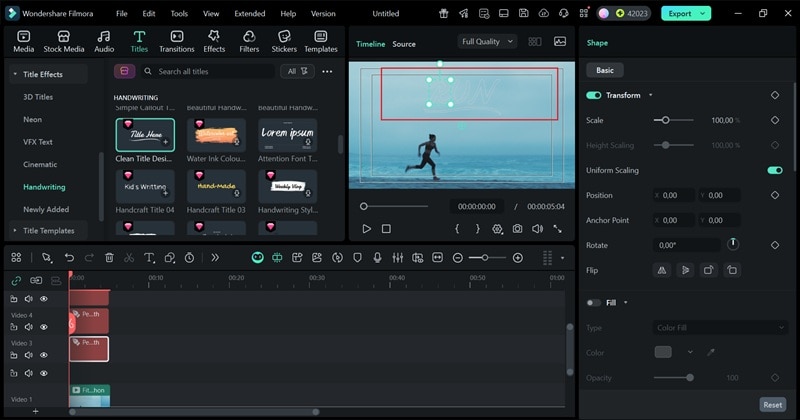The image size is (800, 420).
Task: Take a snapshot with the camera icon
Action: pyautogui.click(x=517, y=229)
